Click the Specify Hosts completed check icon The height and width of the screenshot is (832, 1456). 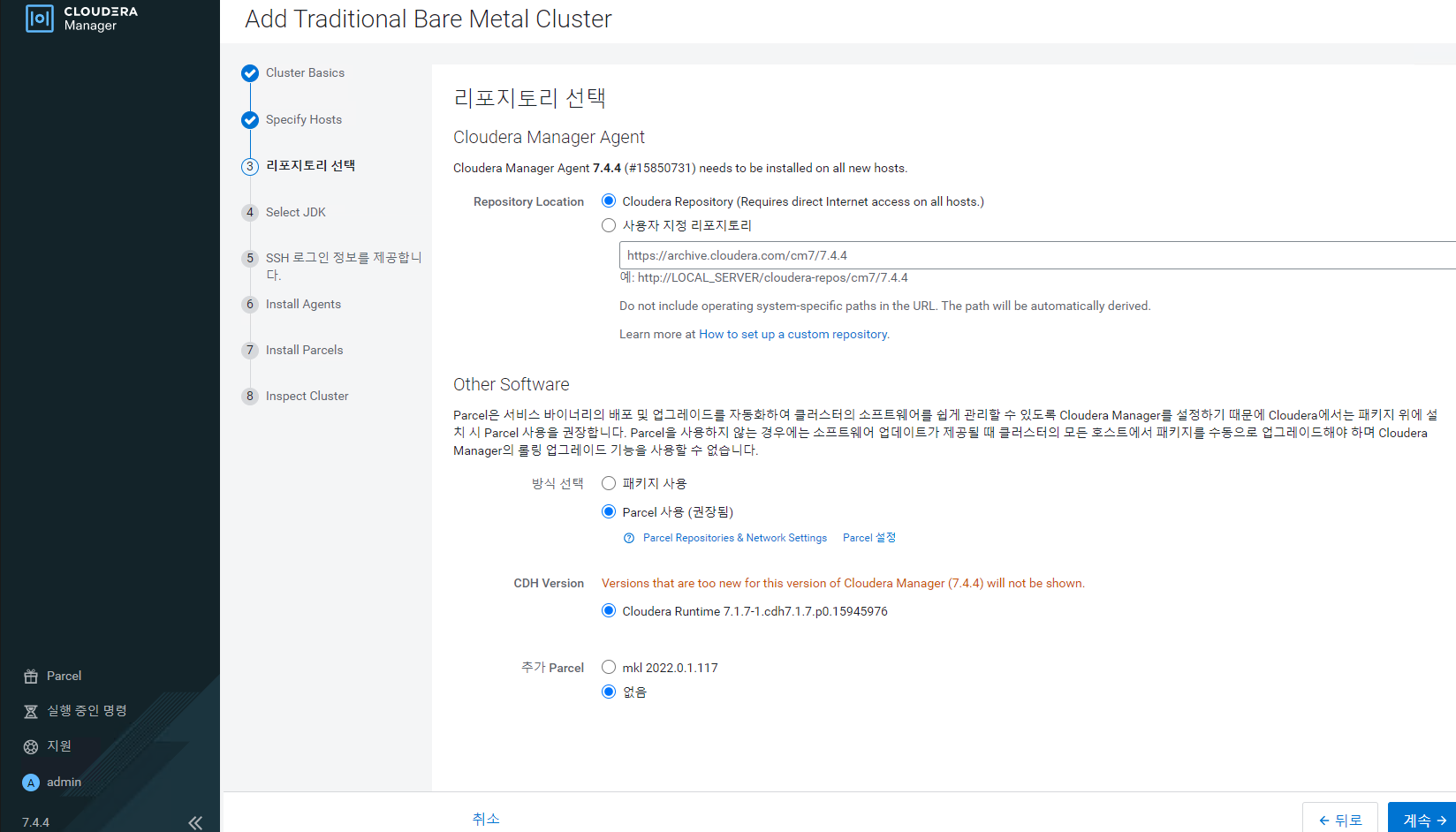coord(250,120)
